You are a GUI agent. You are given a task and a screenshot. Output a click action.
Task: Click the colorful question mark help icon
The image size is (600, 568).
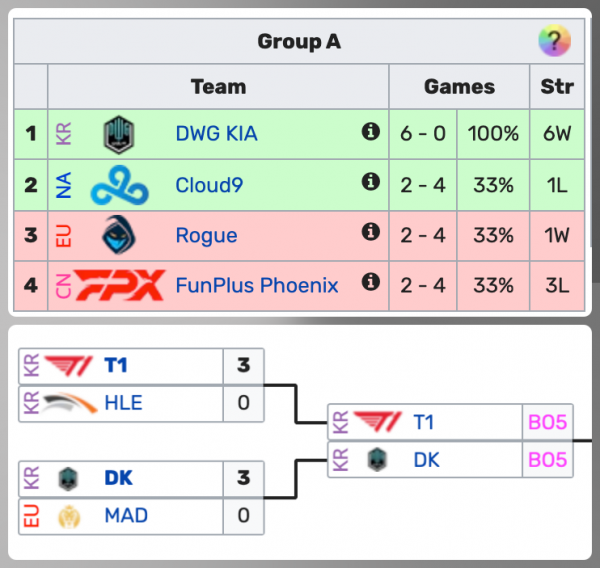[554, 42]
